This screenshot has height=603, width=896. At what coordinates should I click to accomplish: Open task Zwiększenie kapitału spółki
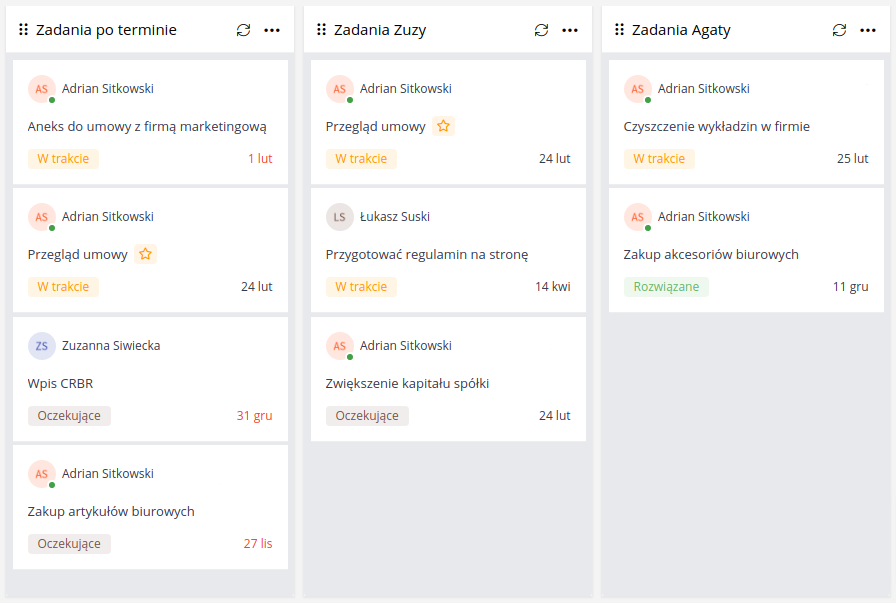tap(407, 383)
